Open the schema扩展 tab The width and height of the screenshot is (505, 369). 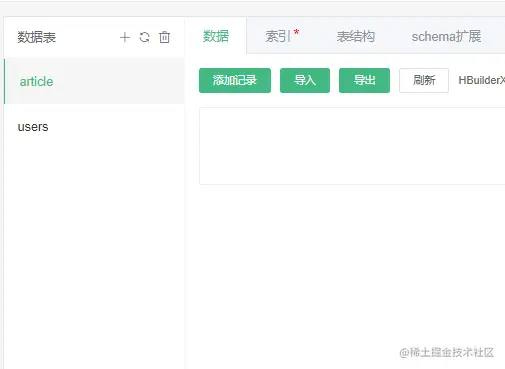(446, 36)
